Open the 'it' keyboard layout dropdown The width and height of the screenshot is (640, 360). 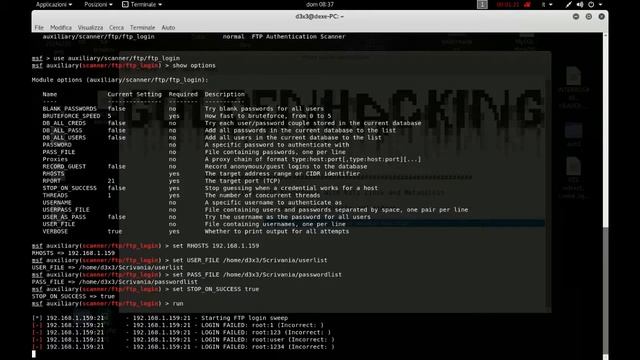point(547,4)
